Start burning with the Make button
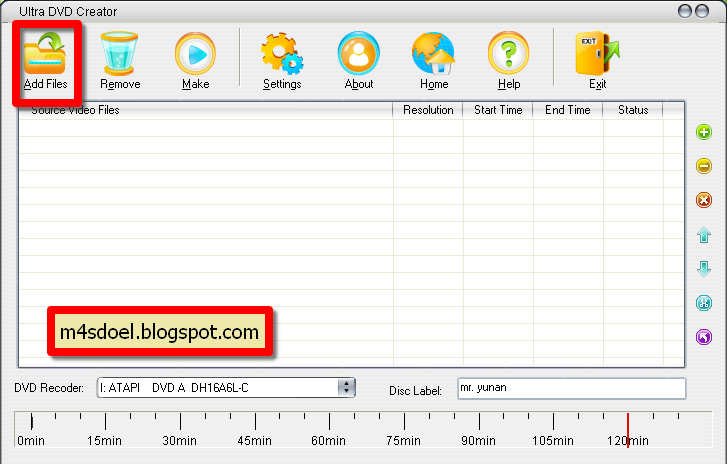 (195, 54)
